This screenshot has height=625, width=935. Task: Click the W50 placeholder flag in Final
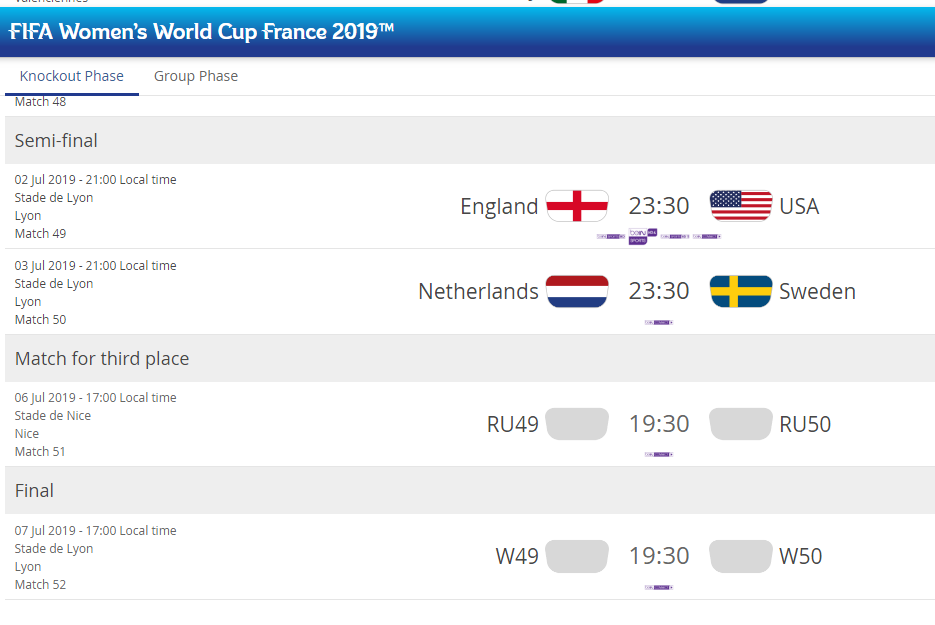point(741,556)
